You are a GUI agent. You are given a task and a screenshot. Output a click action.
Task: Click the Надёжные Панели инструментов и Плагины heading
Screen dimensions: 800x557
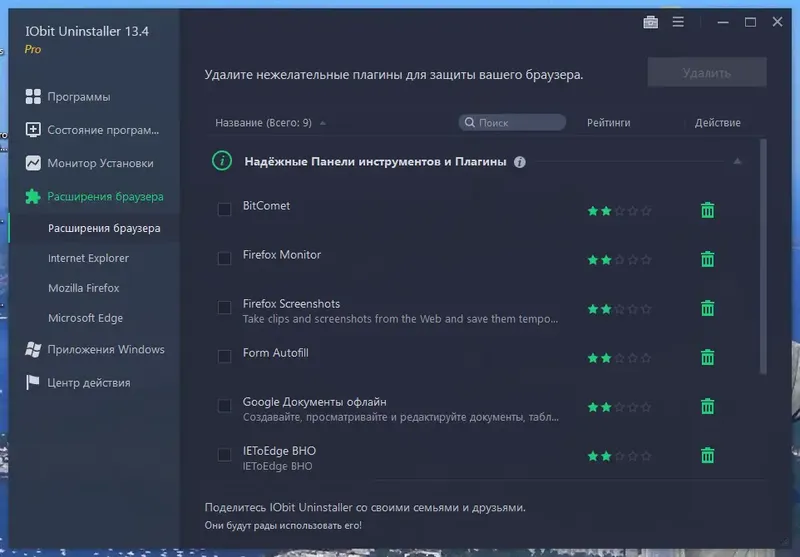376,162
